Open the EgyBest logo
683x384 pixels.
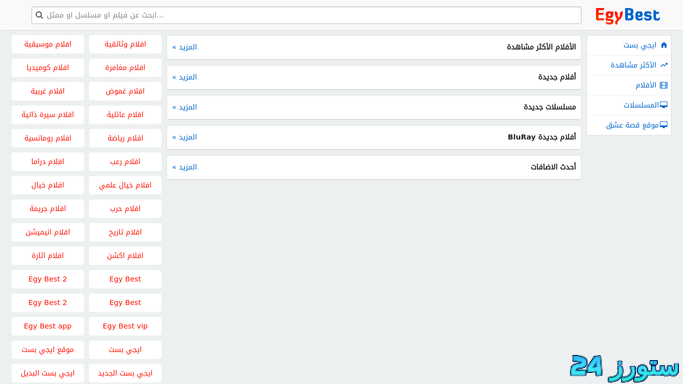point(628,15)
